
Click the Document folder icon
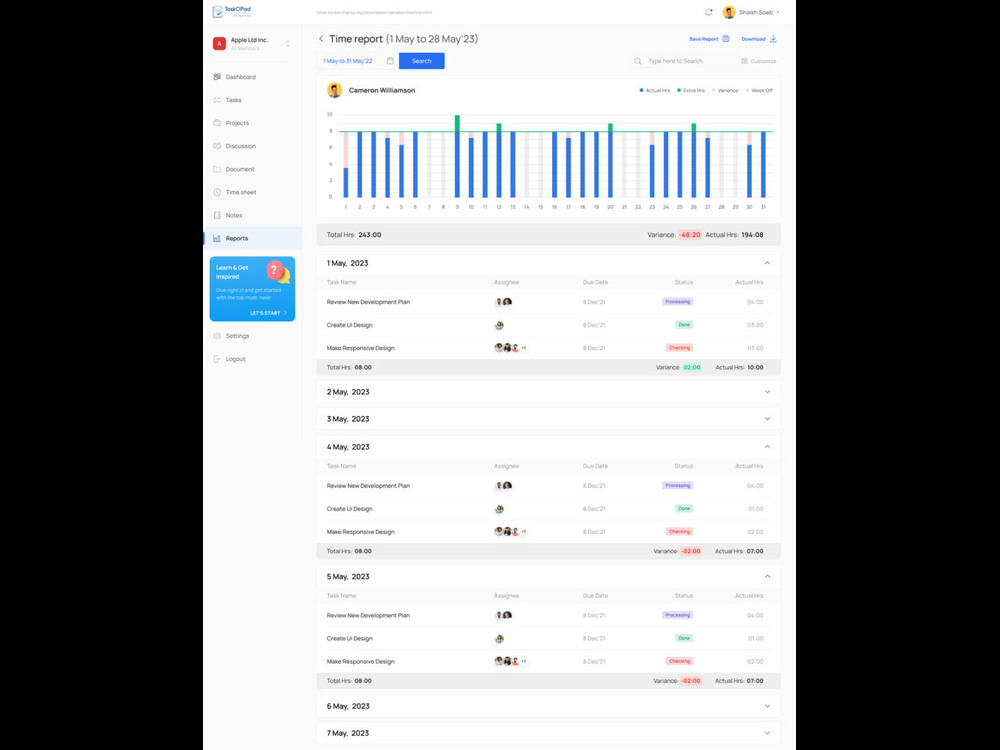(x=217, y=169)
